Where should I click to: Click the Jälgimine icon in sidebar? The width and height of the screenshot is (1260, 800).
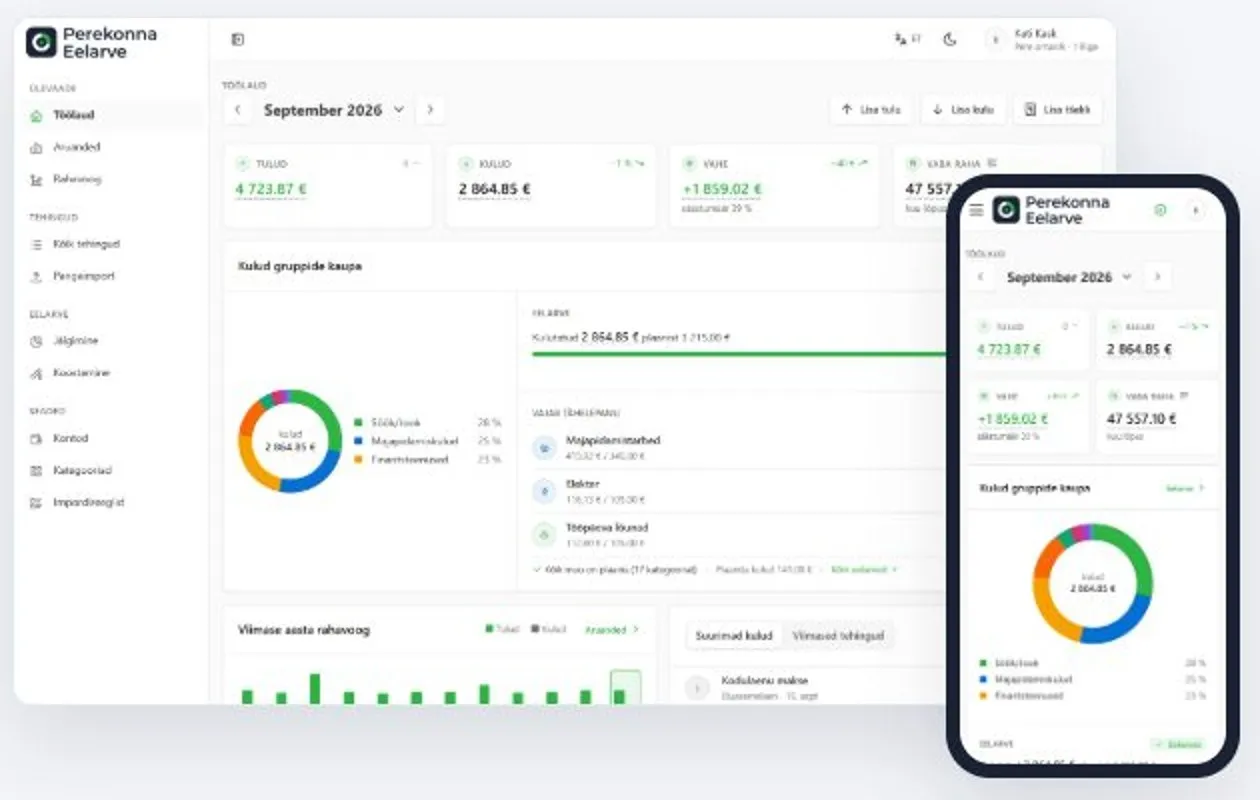[x=36, y=341]
